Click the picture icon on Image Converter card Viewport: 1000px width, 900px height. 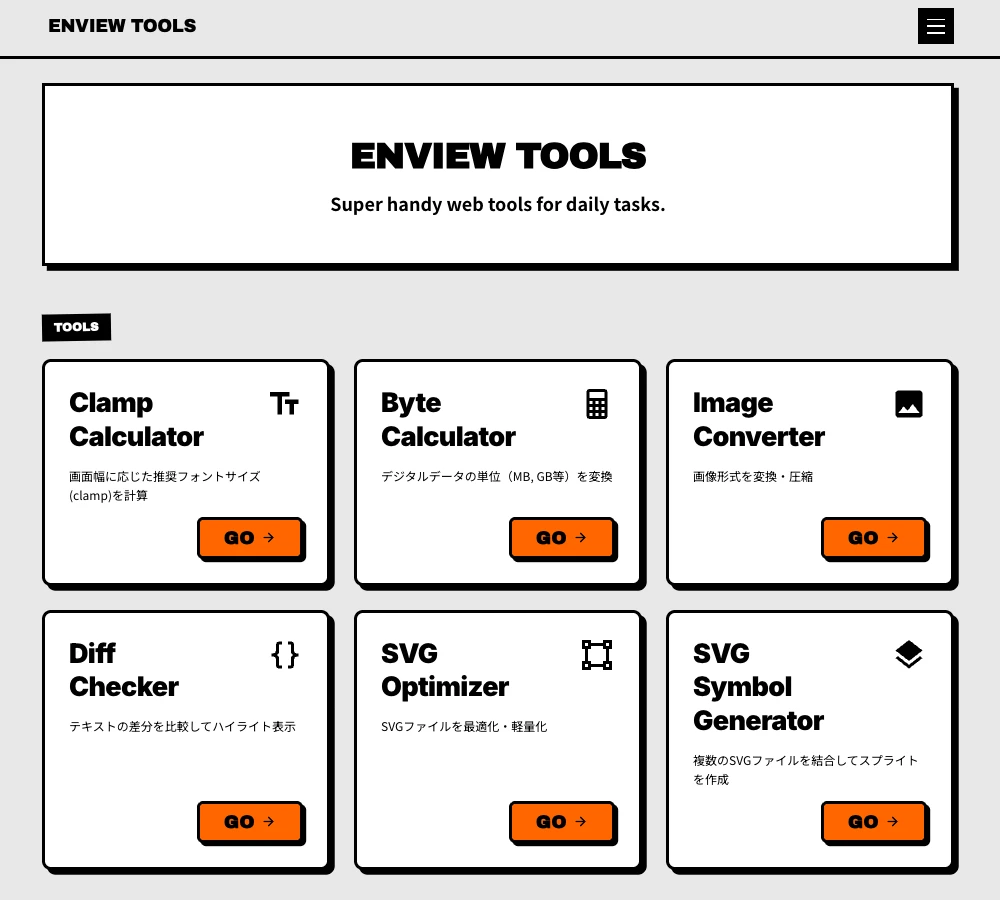(x=909, y=403)
